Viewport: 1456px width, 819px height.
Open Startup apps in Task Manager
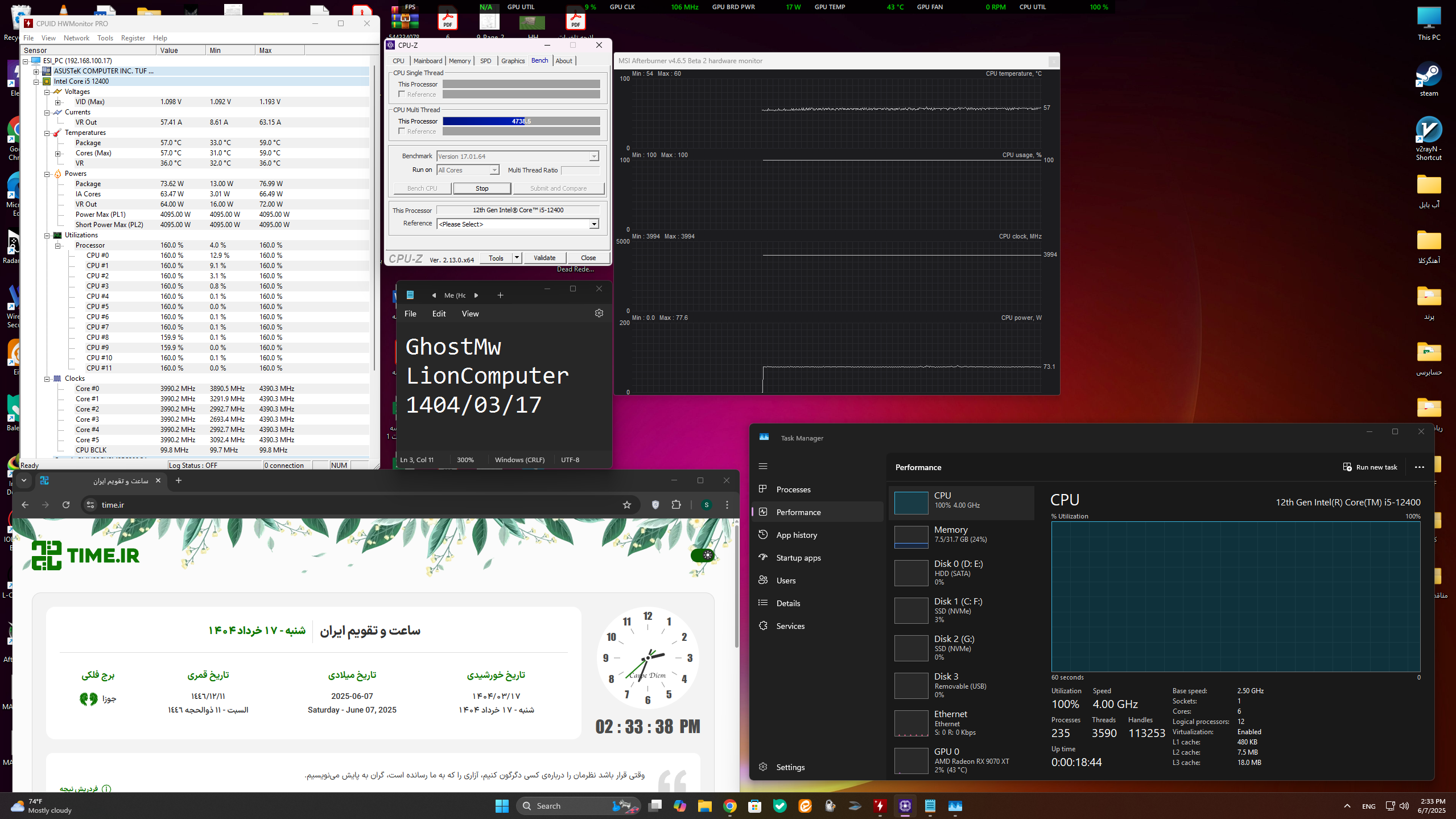[x=798, y=558]
